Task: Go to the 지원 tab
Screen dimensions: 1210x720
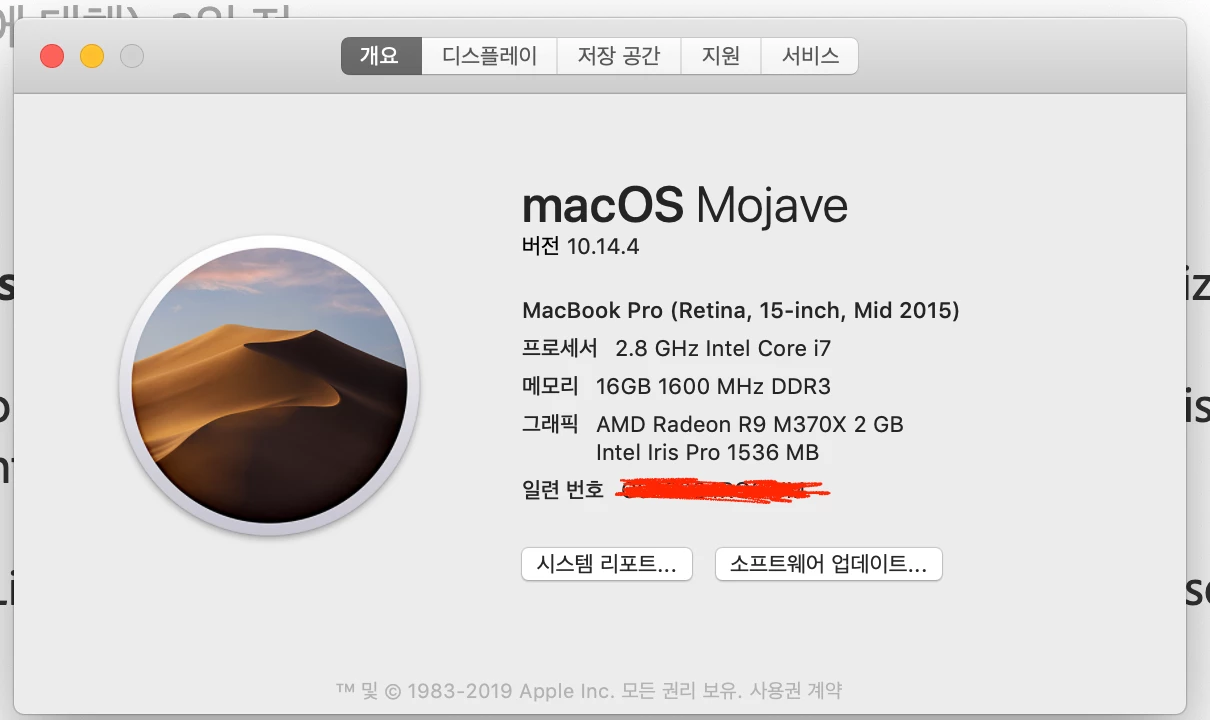Action: point(721,56)
